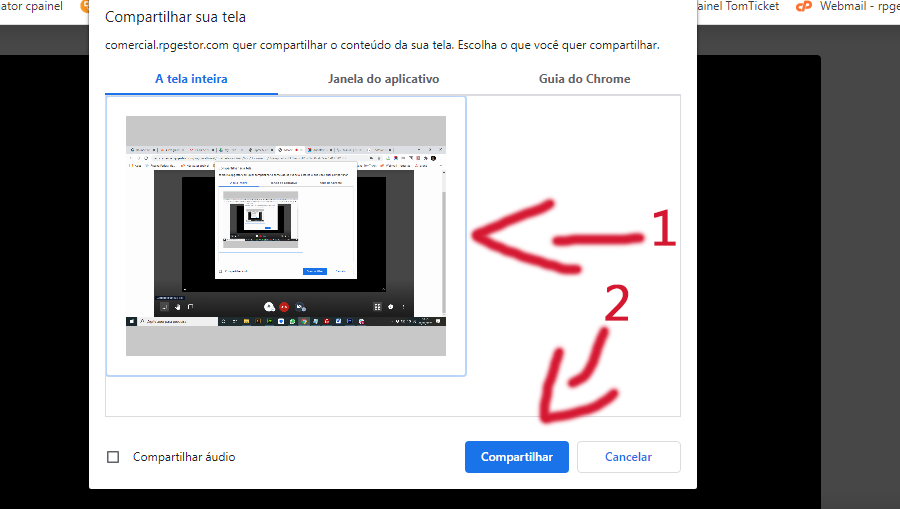The image size is (900, 509).
Task: Click the cPanel icon on Webmail bookmark
Action: pyautogui.click(x=803, y=6)
